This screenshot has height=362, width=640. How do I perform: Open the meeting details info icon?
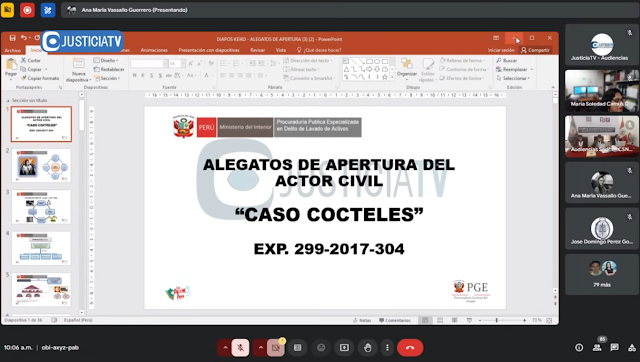pos(579,348)
